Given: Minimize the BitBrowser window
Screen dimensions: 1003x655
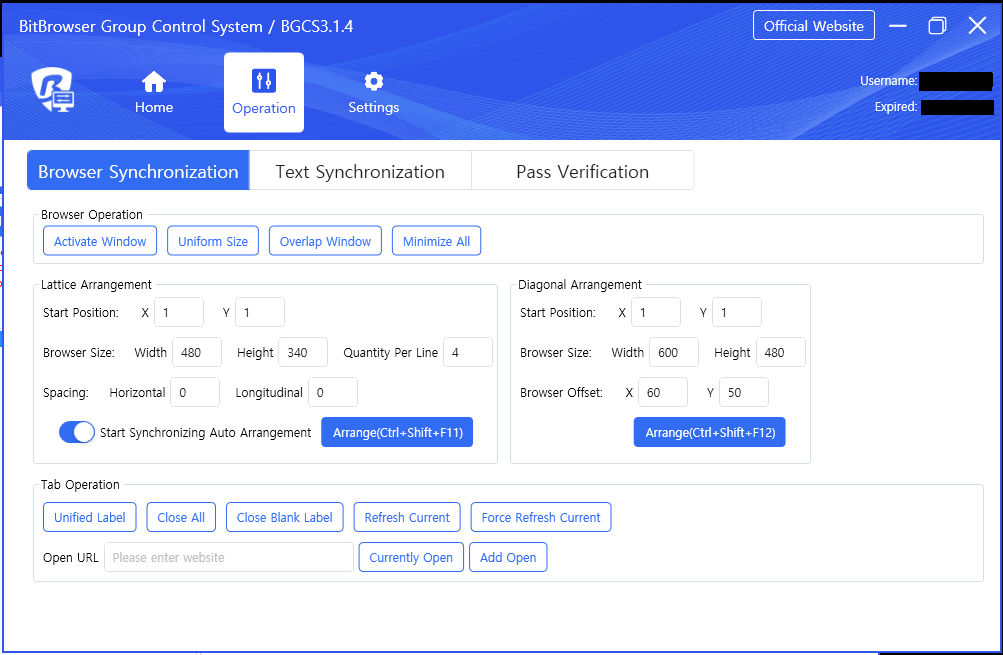Looking at the screenshot, I should [898, 26].
